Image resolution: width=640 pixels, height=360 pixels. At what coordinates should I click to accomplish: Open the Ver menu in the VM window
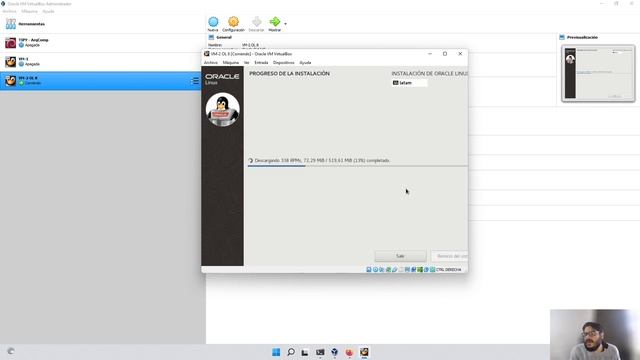click(247, 62)
